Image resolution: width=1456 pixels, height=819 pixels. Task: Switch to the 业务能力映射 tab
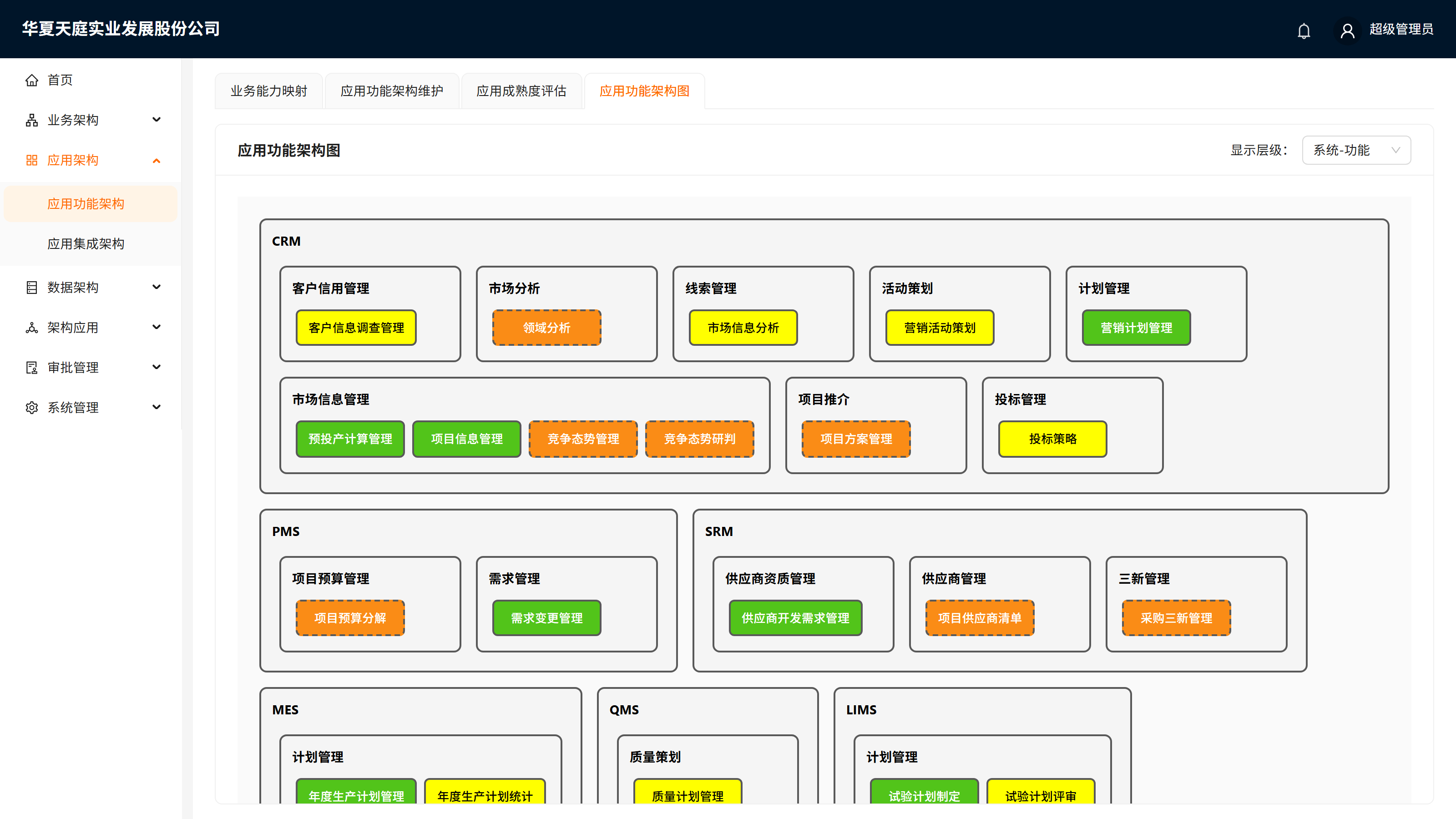268,91
